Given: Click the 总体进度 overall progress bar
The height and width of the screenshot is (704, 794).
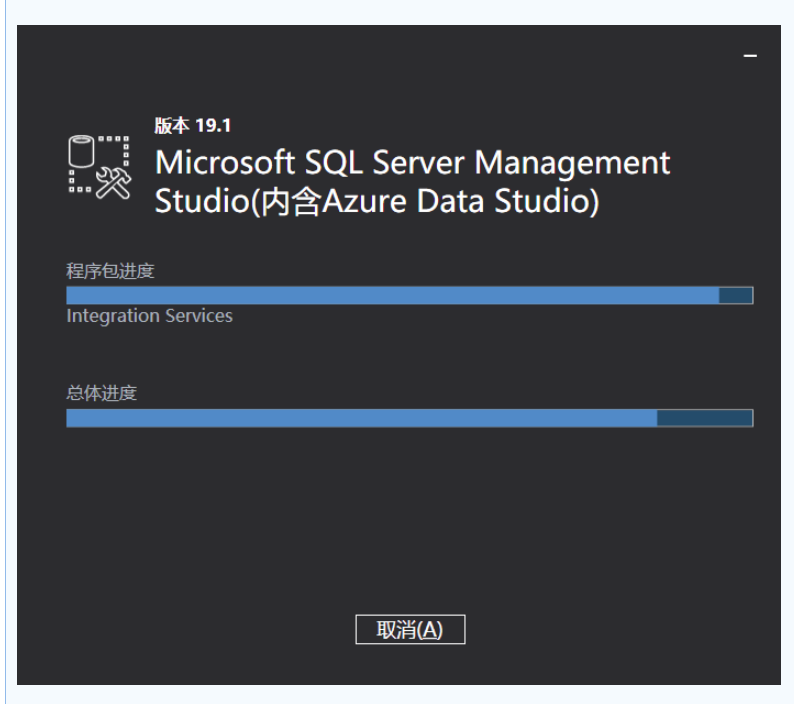Looking at the screenshot, I should point(410,418).
